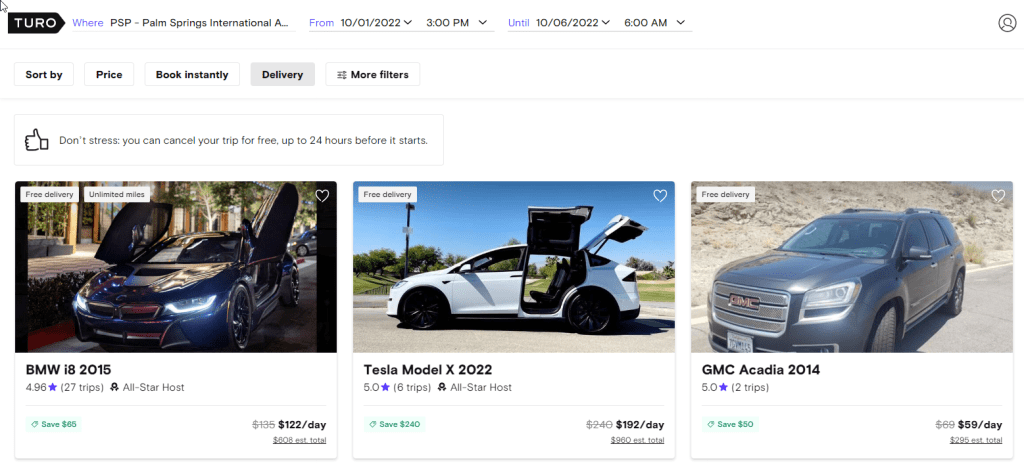Select the Delivery filter
This screenshot has width=1024, height=467.
[x=282, y=74]
